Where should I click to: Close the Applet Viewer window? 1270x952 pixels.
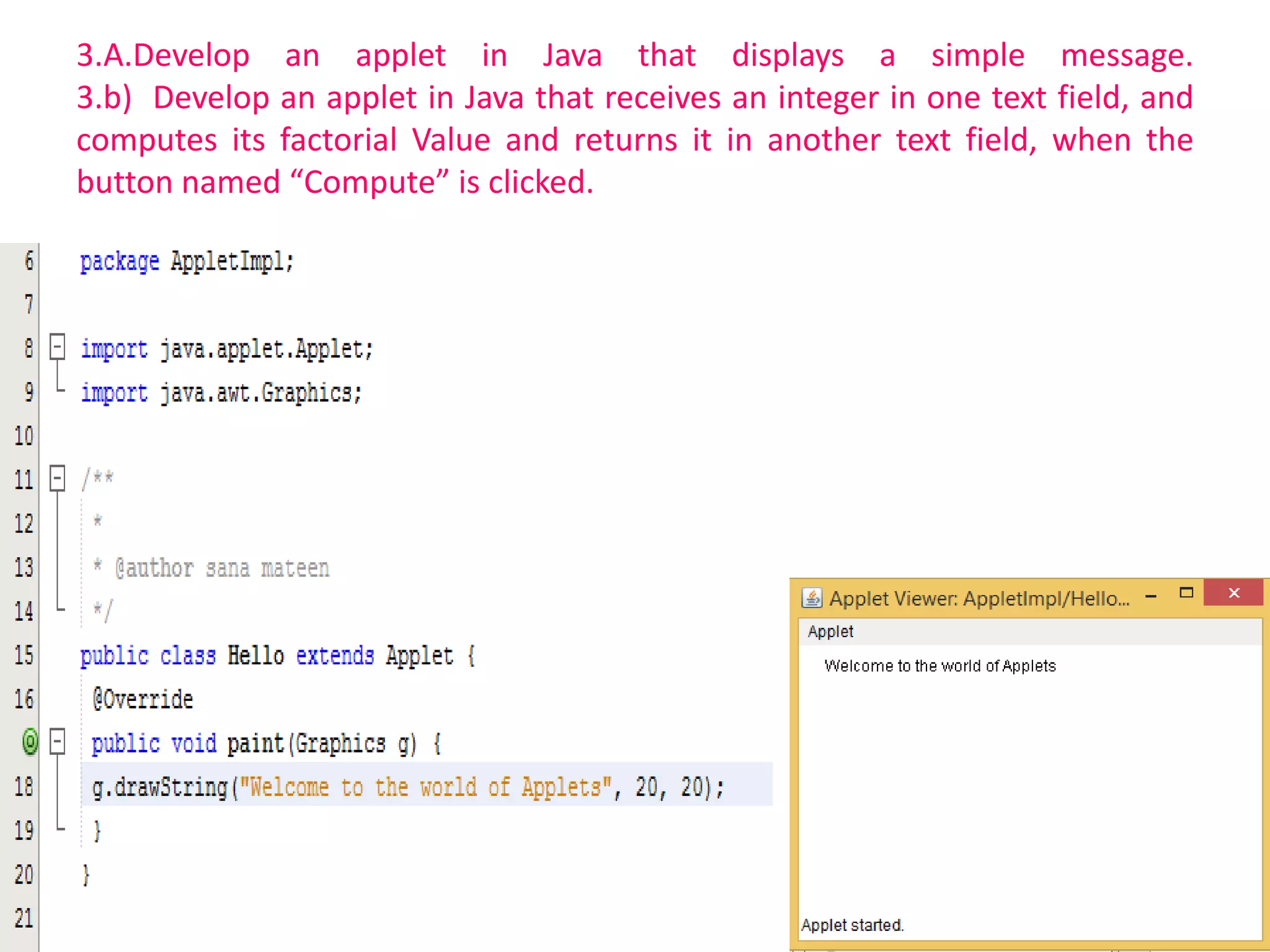[x=1233, y=593]
